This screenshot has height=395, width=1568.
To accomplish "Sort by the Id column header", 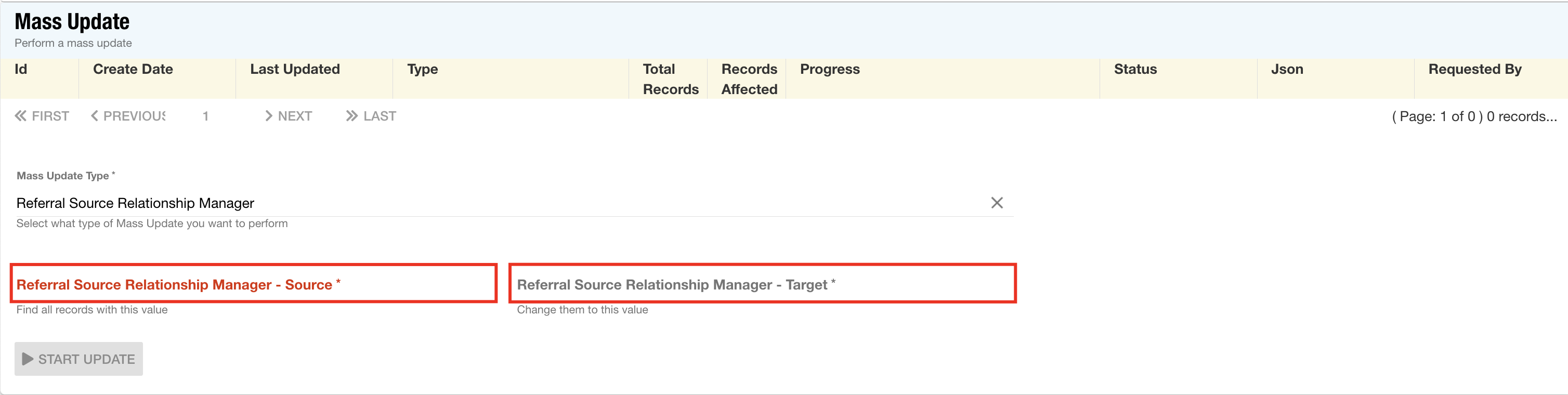I will [x=21, y=69].
